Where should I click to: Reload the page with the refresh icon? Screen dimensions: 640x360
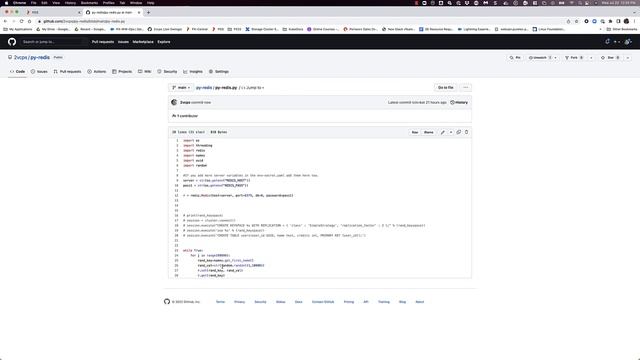(x=21, y=21)
